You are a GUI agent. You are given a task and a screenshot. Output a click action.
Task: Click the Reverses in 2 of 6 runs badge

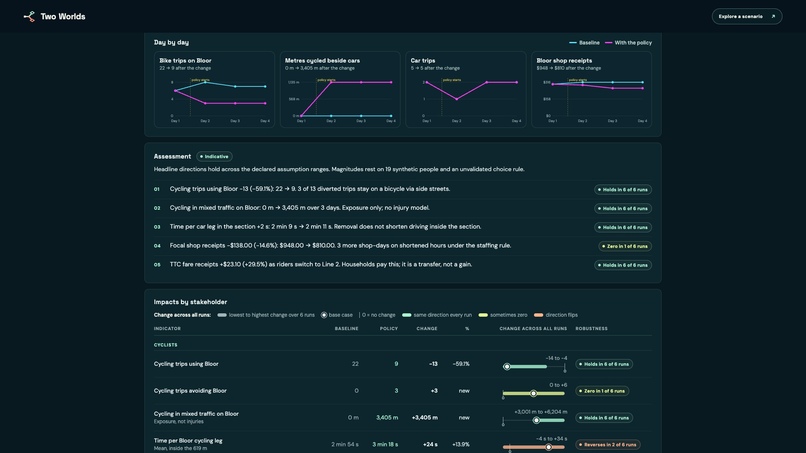click(608, 445)
